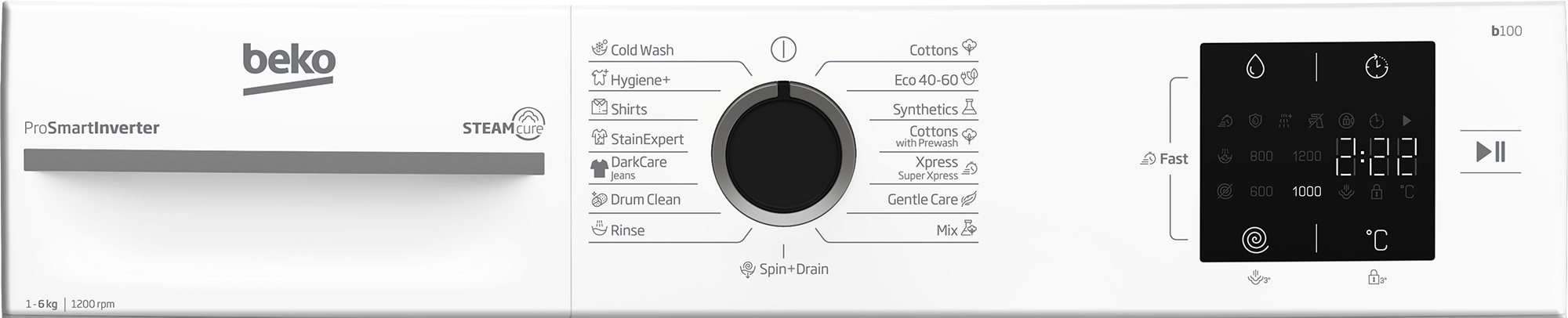Select DarkCare Jeans programme
Viewport: 1568px width, 318px height.
629,168
